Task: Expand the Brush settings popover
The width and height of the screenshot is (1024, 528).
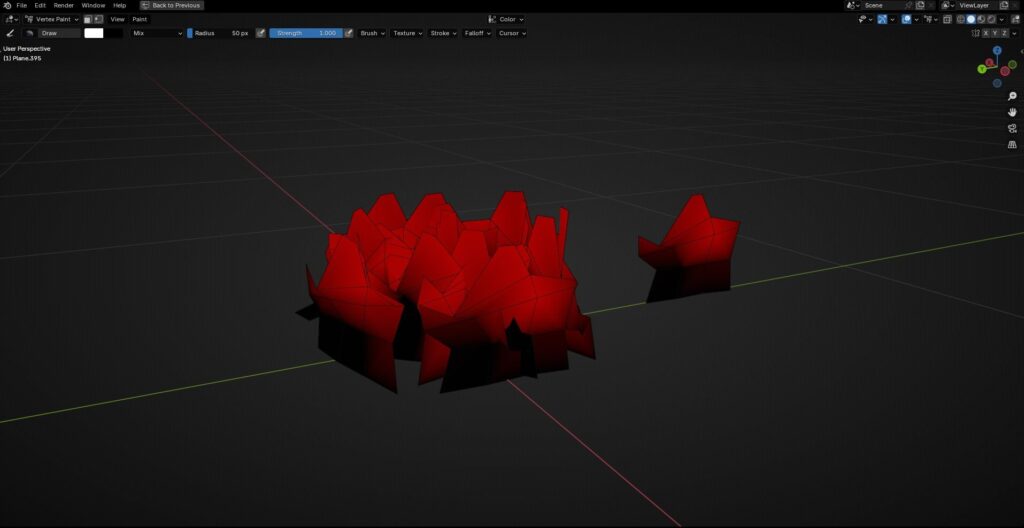Action: (372, 33)
